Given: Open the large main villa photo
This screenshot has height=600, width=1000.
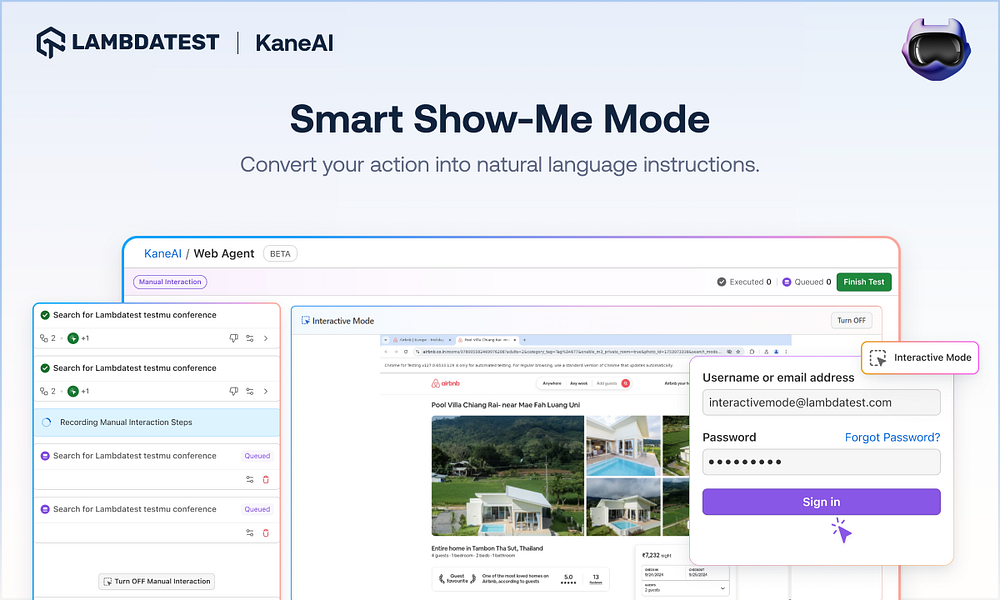Looking at the screenshot, I should (508, 476).
